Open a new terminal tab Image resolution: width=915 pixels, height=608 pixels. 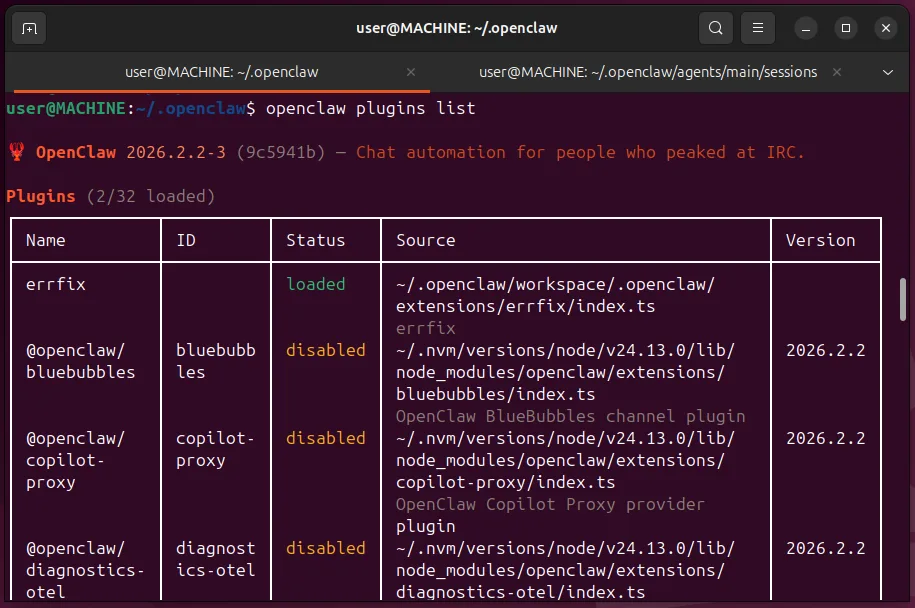click(x=29, y=28)
